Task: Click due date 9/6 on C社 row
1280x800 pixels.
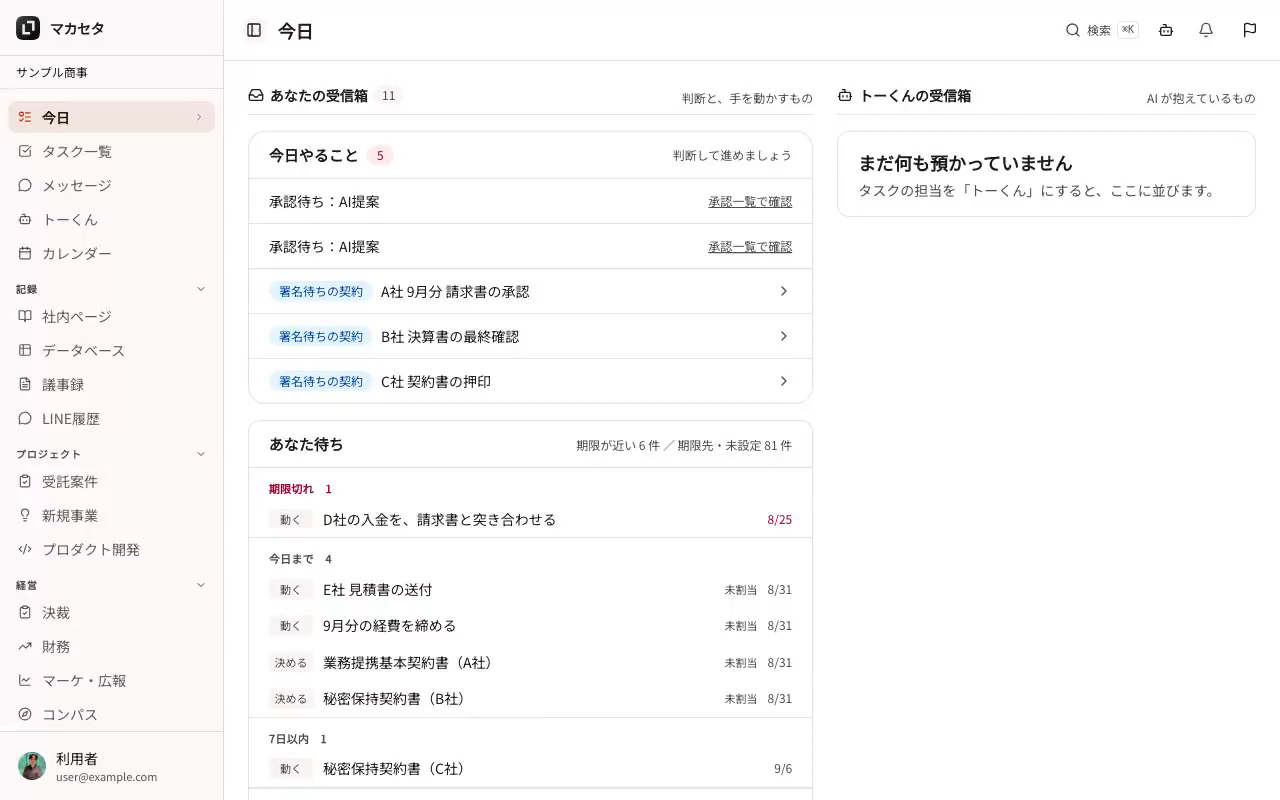Action: click(x=783, y=769)
